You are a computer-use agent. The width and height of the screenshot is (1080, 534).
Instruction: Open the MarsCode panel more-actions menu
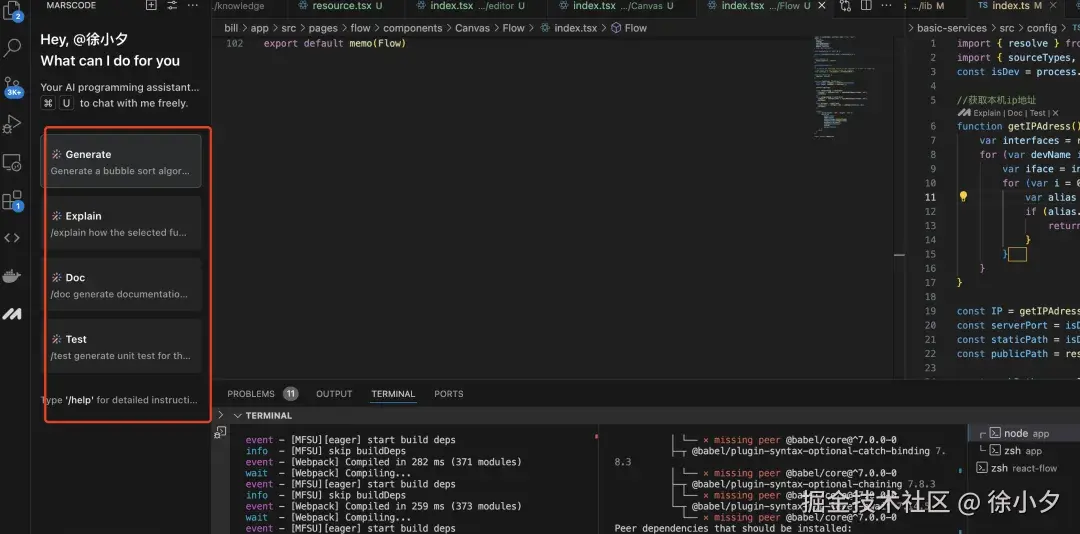pyautogui.click(x=192, y=6)
